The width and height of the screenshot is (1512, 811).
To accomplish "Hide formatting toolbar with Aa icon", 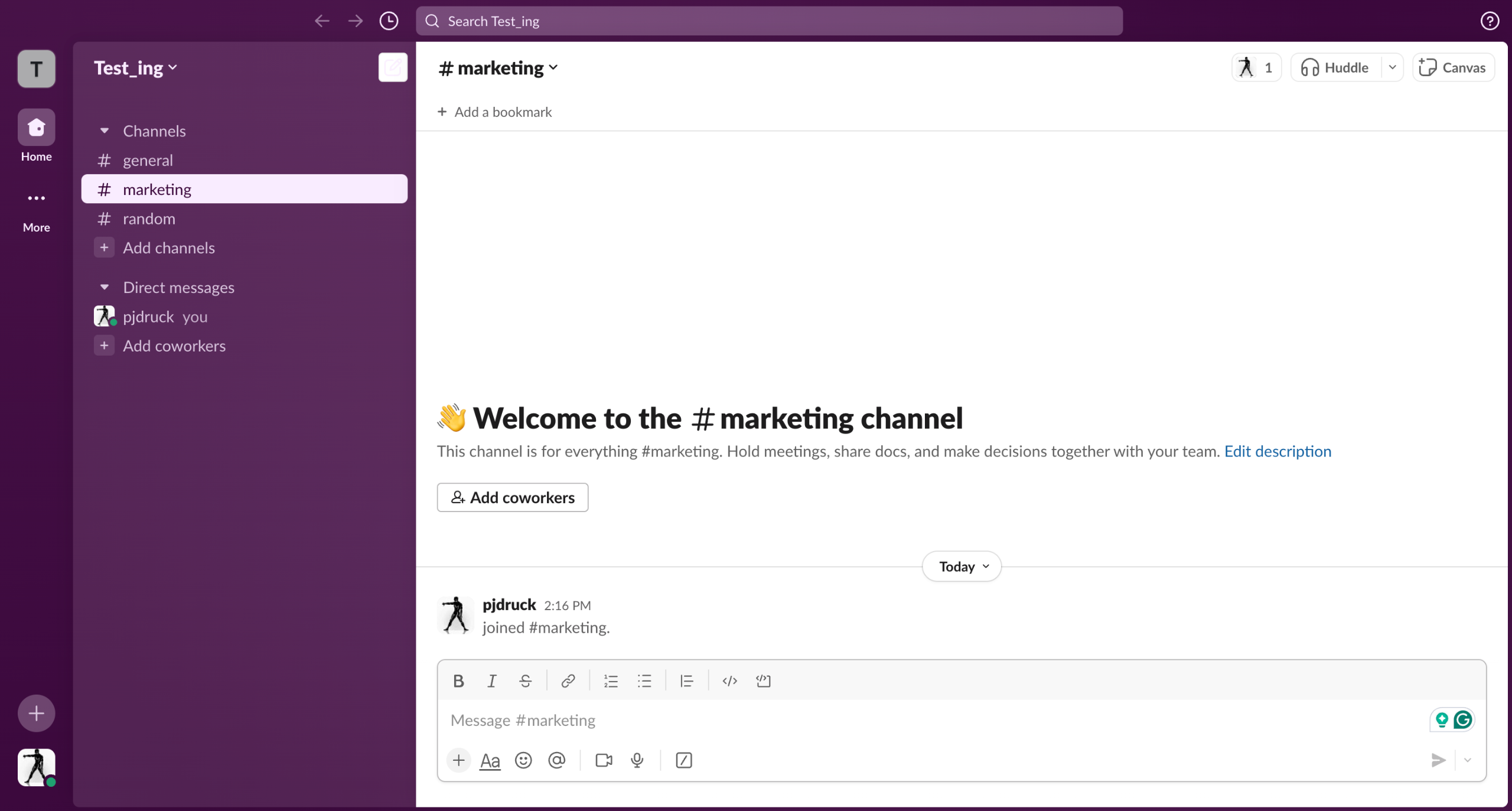I will pos(490,760).
